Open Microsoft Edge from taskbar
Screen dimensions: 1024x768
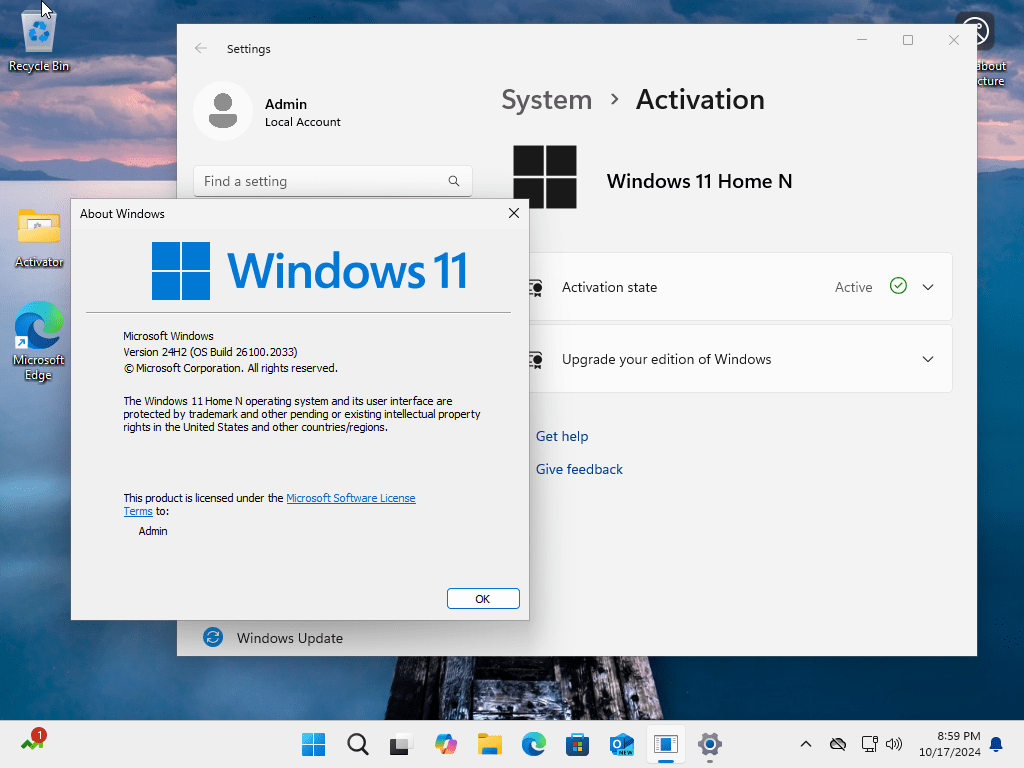coord(534,744)
